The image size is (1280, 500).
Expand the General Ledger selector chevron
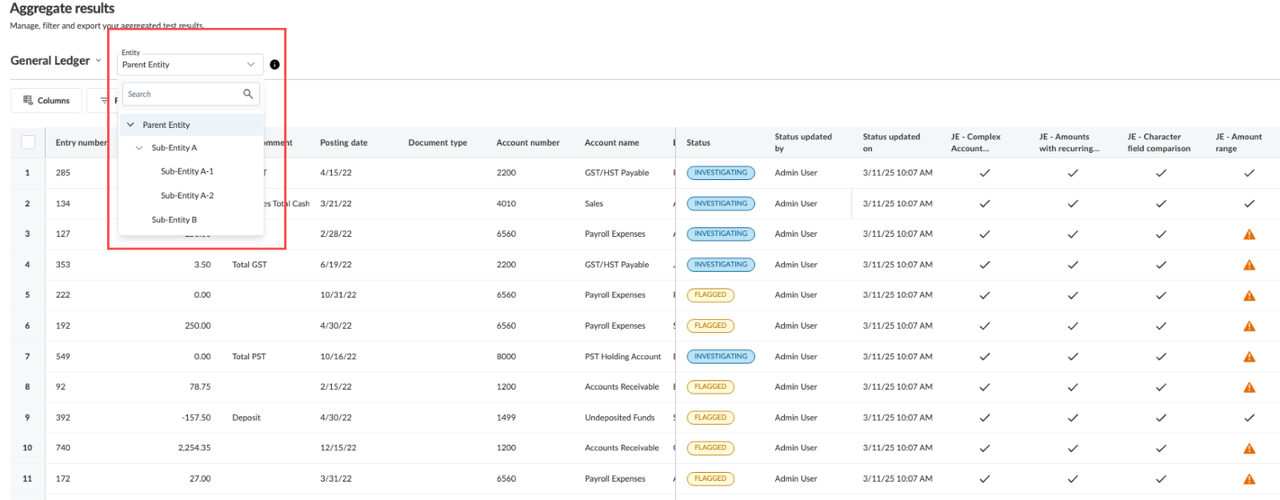click(98, 61)
